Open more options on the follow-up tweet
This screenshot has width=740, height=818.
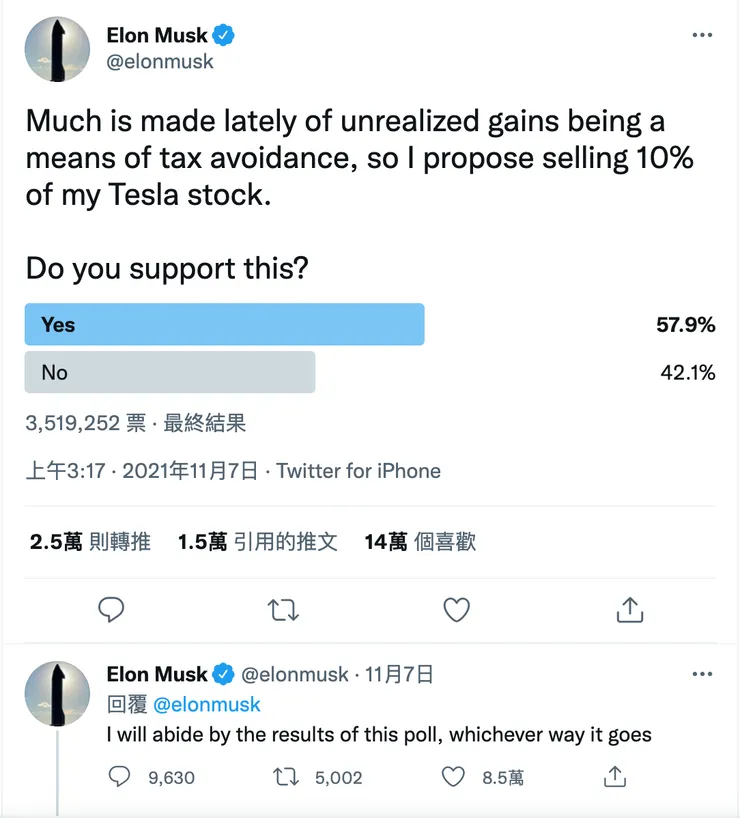coord(702,674)
